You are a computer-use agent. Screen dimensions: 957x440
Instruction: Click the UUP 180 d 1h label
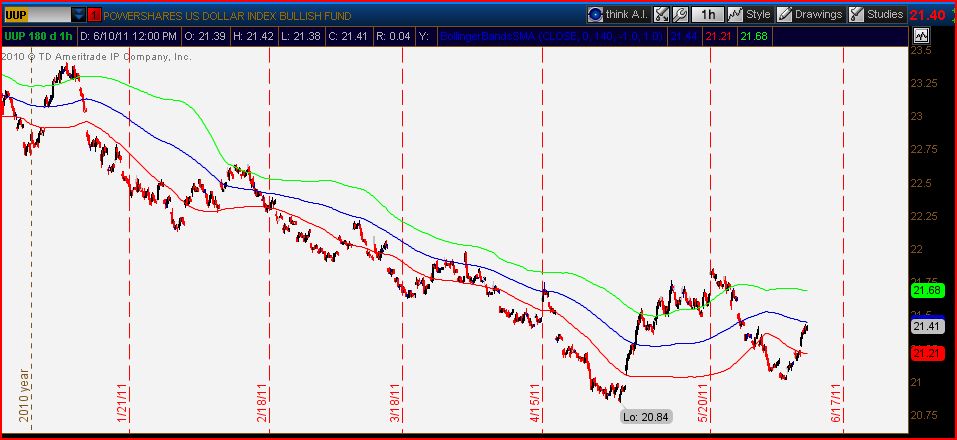(x=38, y=37)
